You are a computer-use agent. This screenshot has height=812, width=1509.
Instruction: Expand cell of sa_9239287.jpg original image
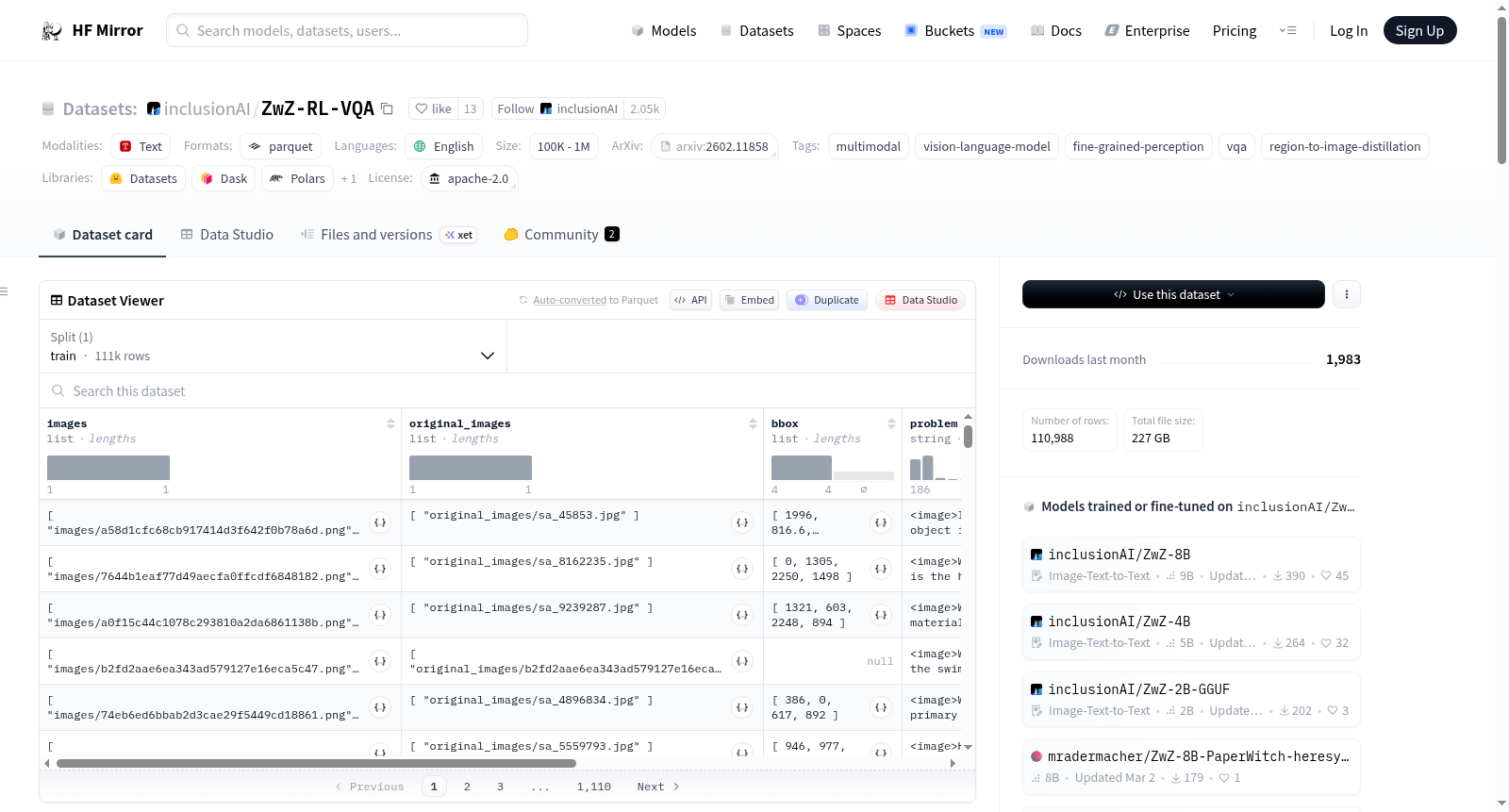742,615
